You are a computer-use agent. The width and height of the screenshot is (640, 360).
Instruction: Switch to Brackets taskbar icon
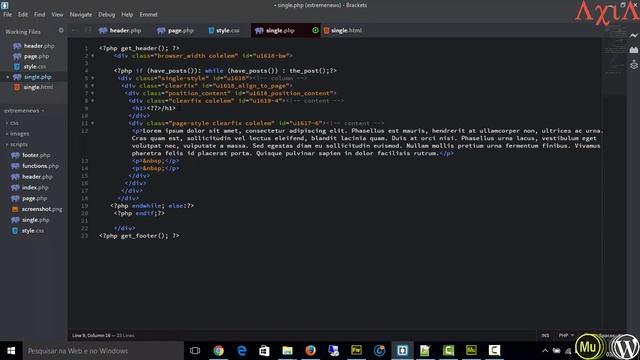click(402, 350)
